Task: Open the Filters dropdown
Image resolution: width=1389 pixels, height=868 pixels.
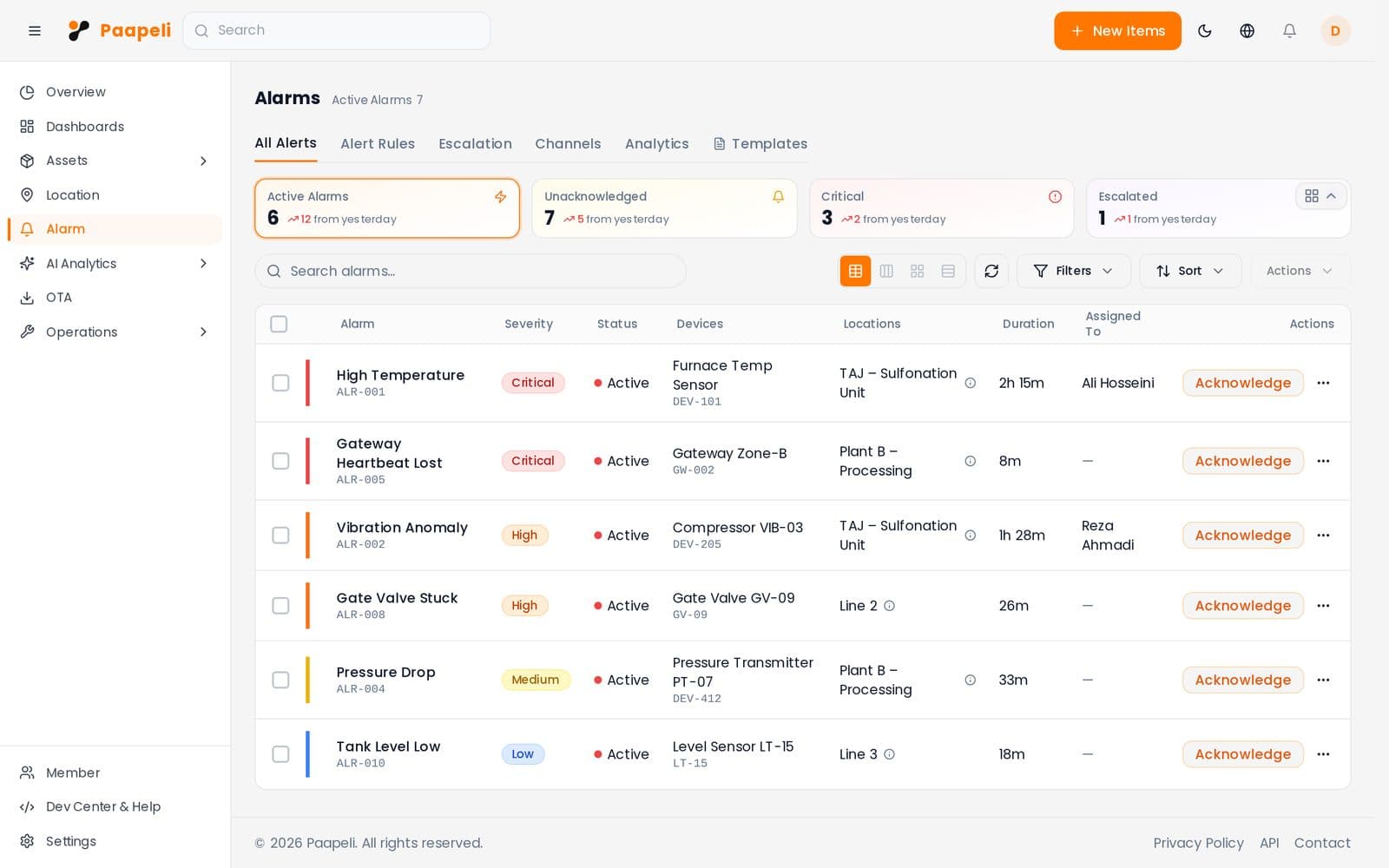Action: tap(1074, 271)
